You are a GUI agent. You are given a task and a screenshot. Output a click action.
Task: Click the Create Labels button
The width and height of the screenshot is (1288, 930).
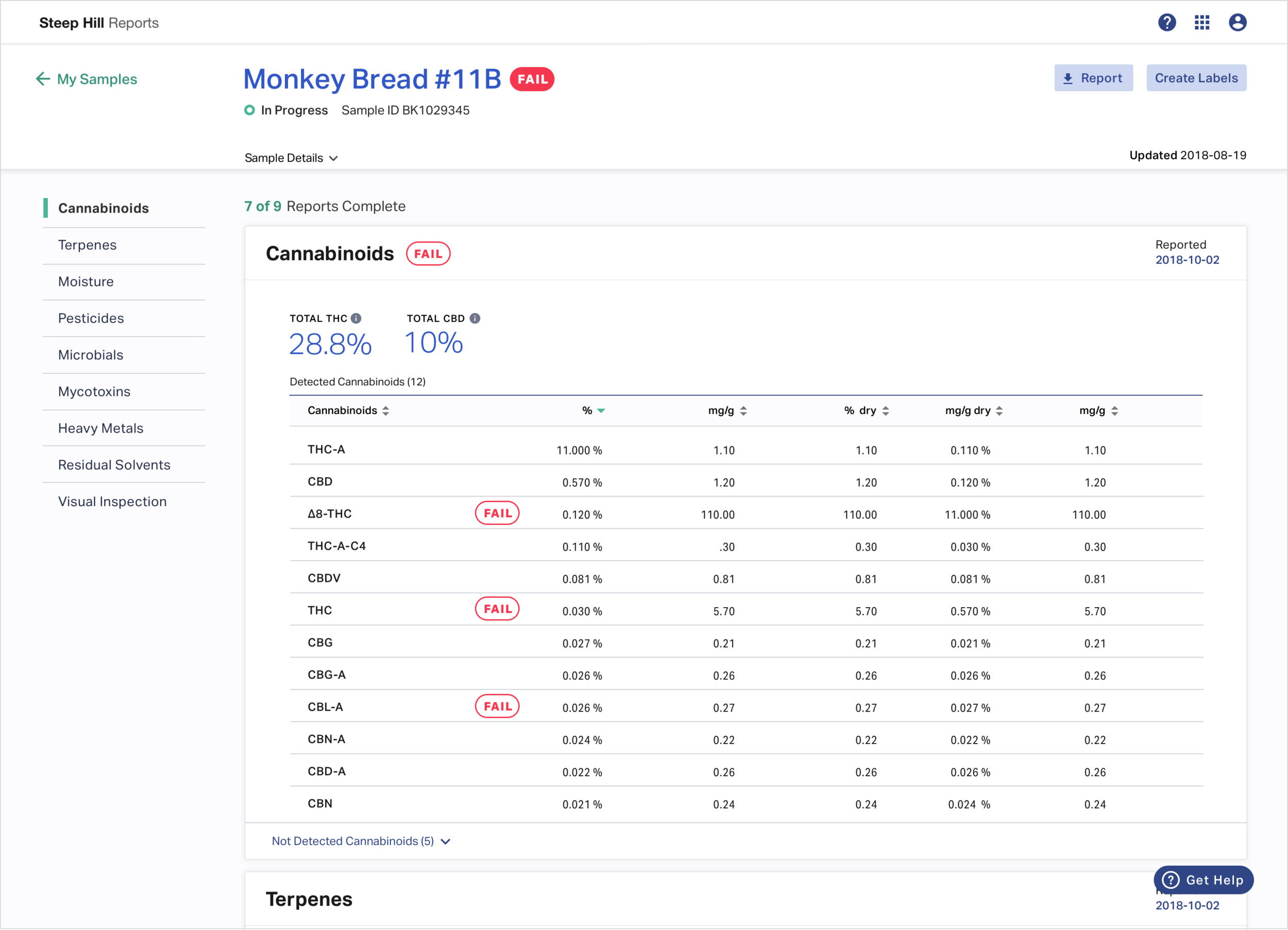[1196, 78]
